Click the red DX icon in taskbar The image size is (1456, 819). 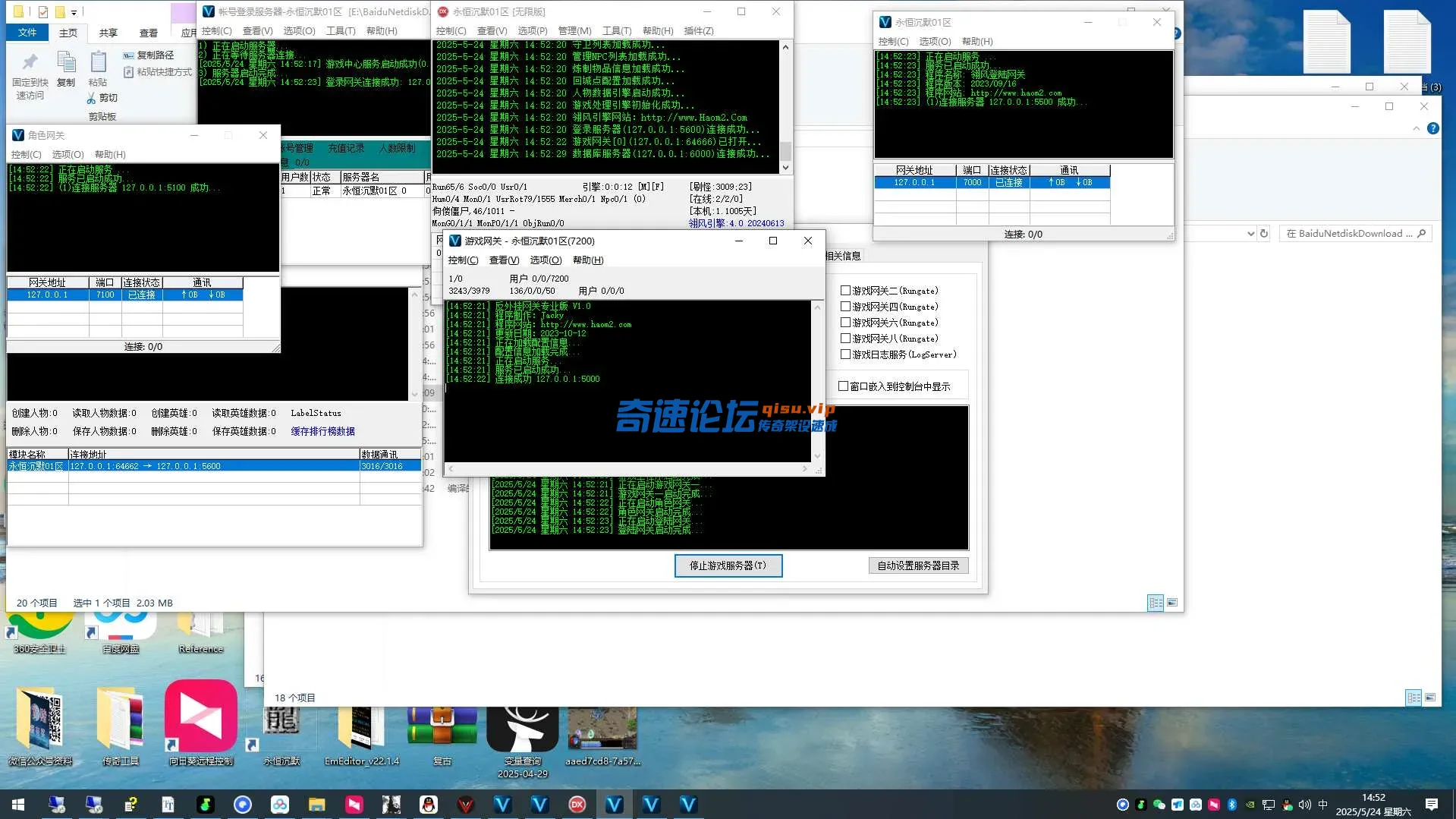577,805
